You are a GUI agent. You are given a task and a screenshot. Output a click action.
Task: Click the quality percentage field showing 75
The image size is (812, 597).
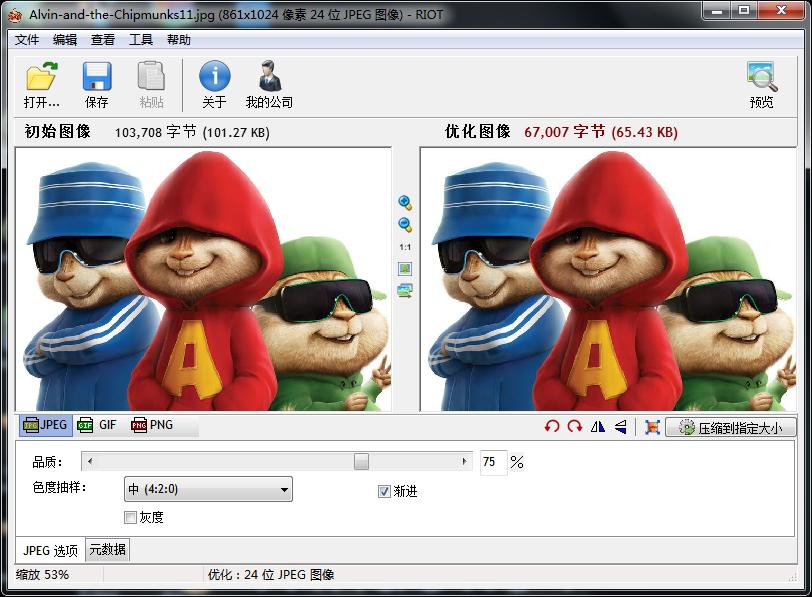click(493, 461)
